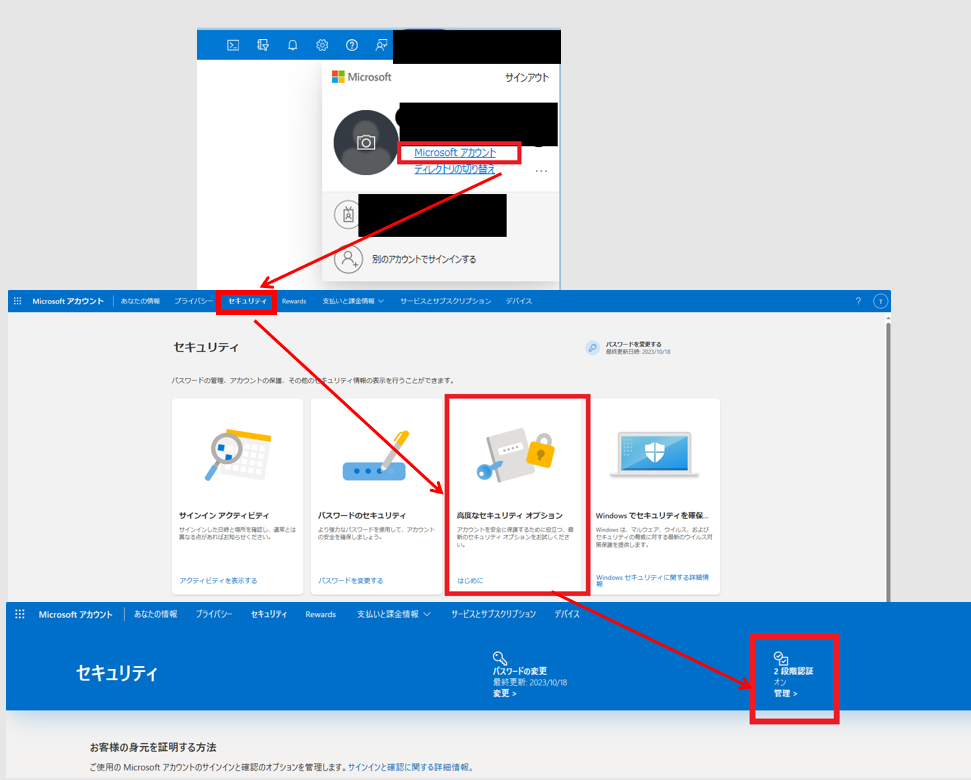The height and width of the screenshot is (780, 971).
Task: Open the app launcher waffle in the Security overview page header
Action: (x=17, y=301)
